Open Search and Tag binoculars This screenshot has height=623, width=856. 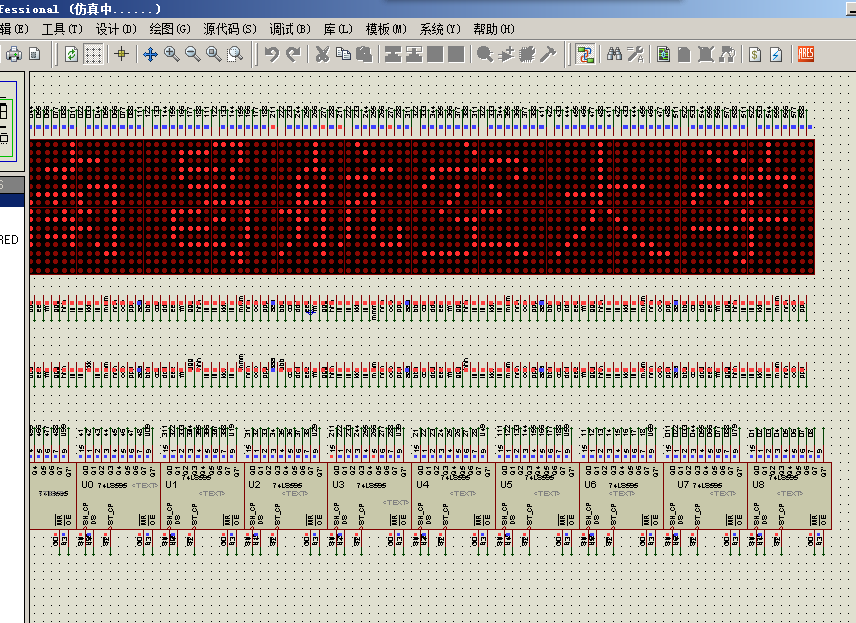(614, 54)
